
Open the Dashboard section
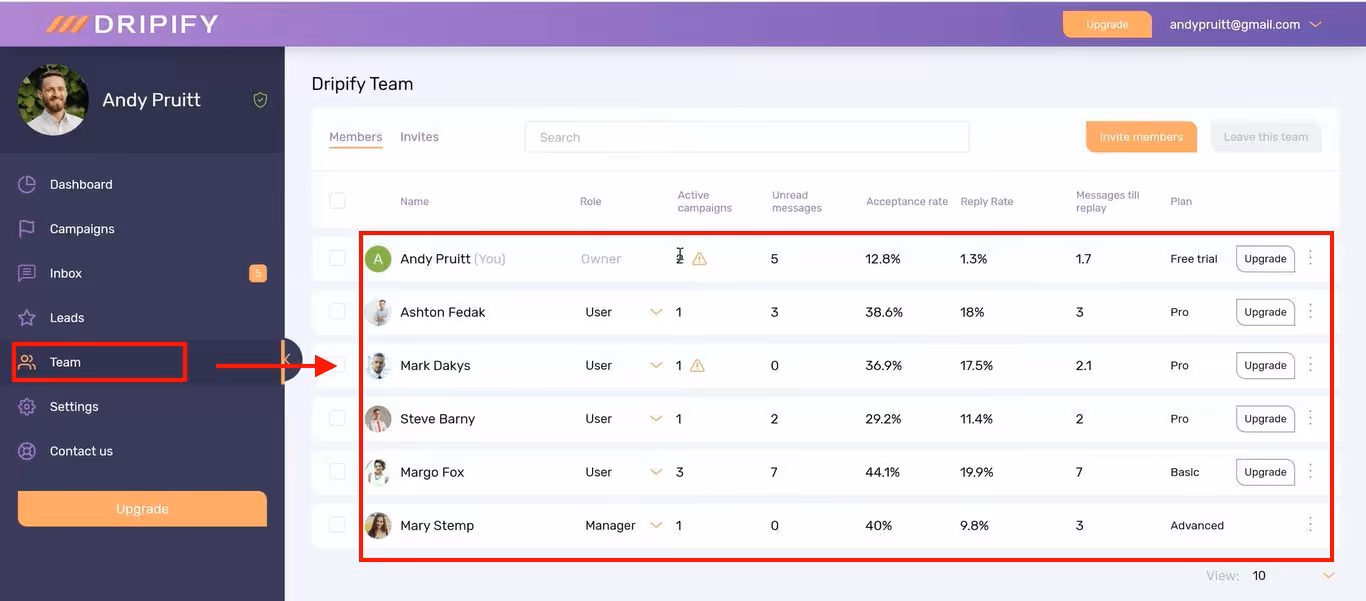[x=80, y=184]
